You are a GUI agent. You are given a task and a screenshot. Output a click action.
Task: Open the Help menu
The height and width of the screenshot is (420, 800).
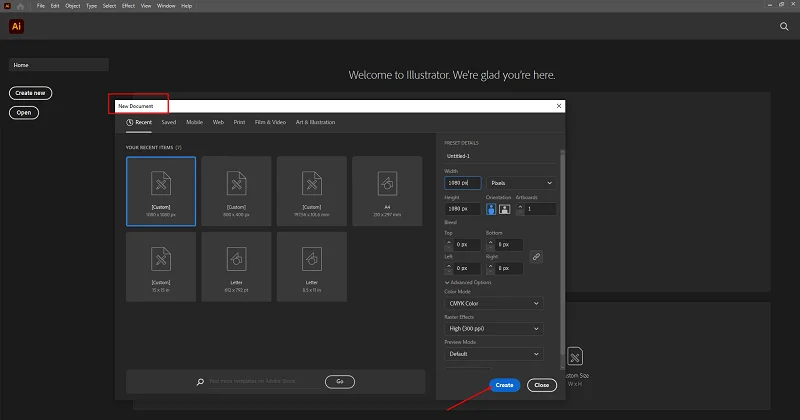point(187,6)
